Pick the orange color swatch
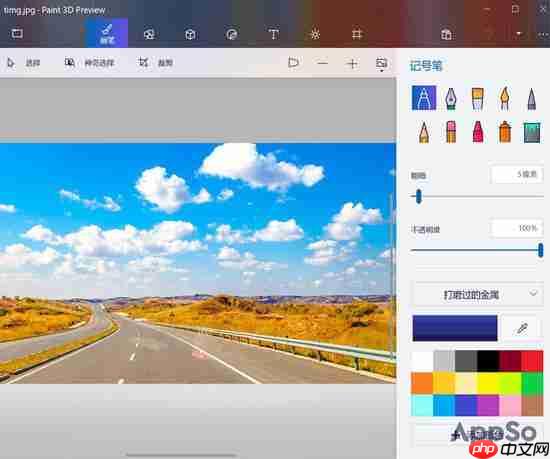Image resolution: width=550 pixels, height=459 pixels. 422,383
